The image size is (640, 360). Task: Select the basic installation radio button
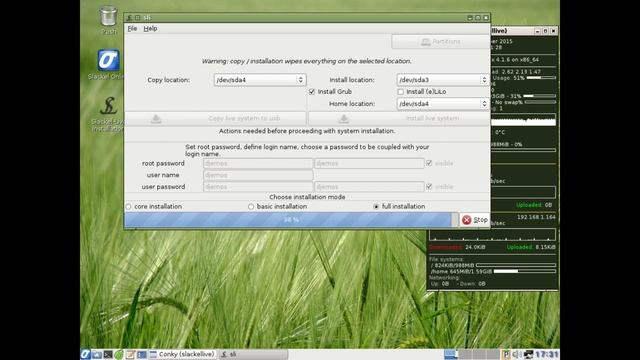point(251,207)
